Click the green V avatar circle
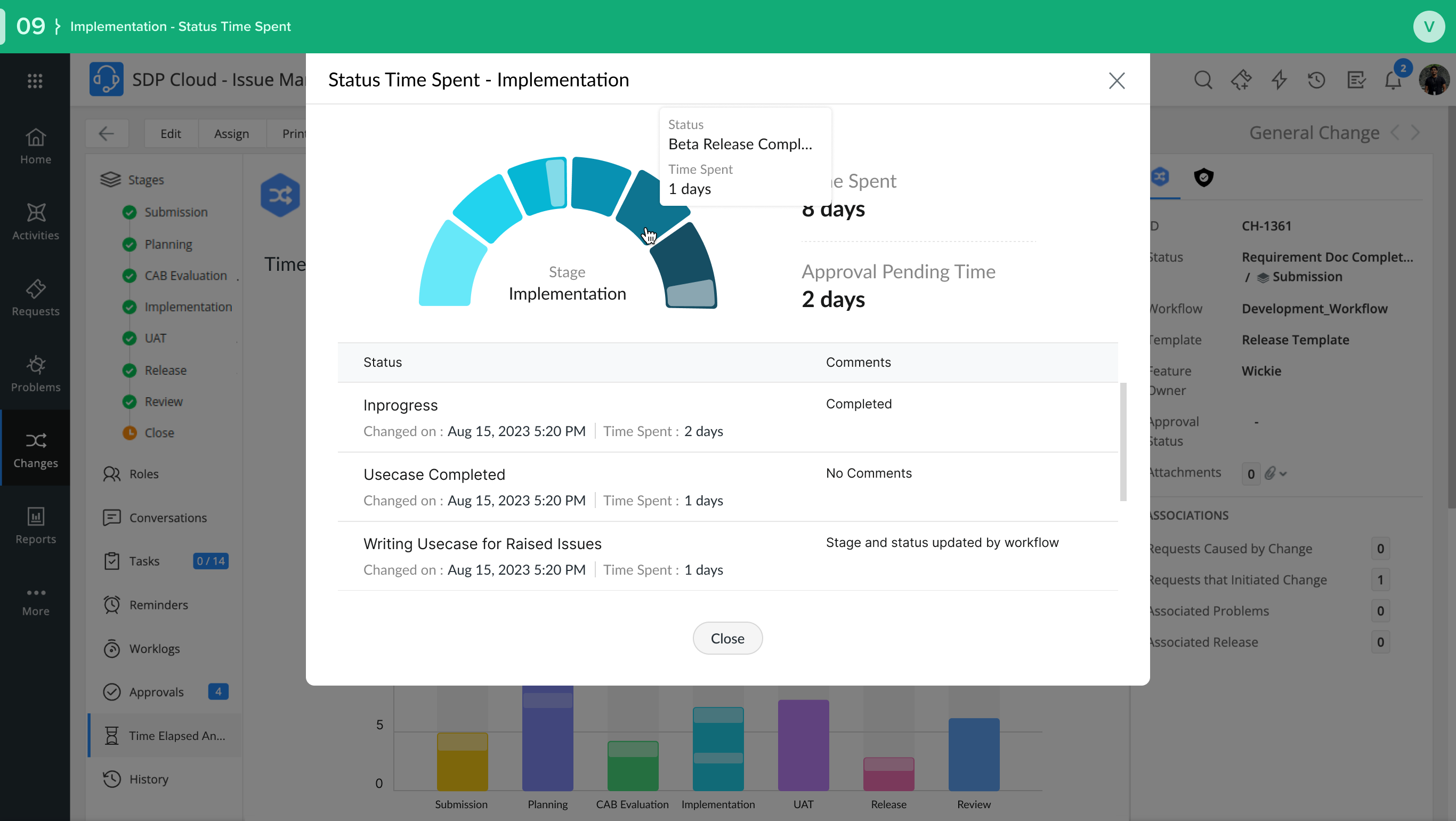This screenshot has width=1456, height=821. [x=1429, y=27]
